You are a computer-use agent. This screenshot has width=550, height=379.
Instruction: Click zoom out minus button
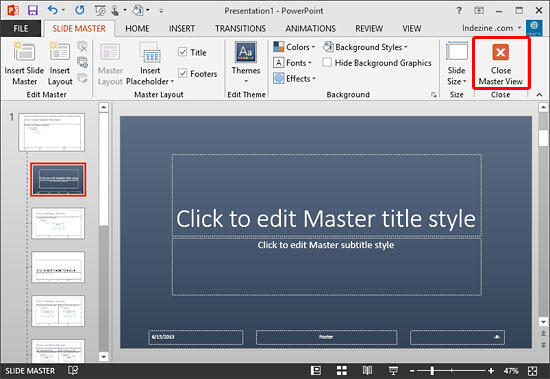412,371
